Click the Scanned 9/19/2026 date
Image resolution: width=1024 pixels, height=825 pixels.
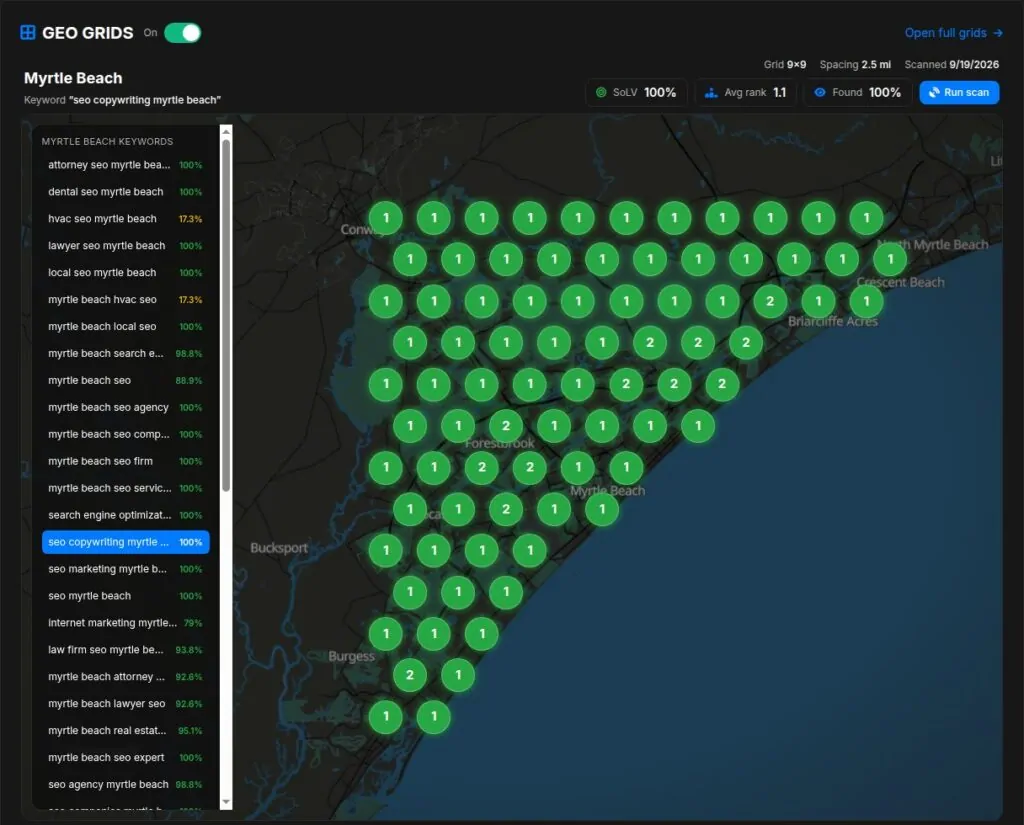(x=974, y=65)
